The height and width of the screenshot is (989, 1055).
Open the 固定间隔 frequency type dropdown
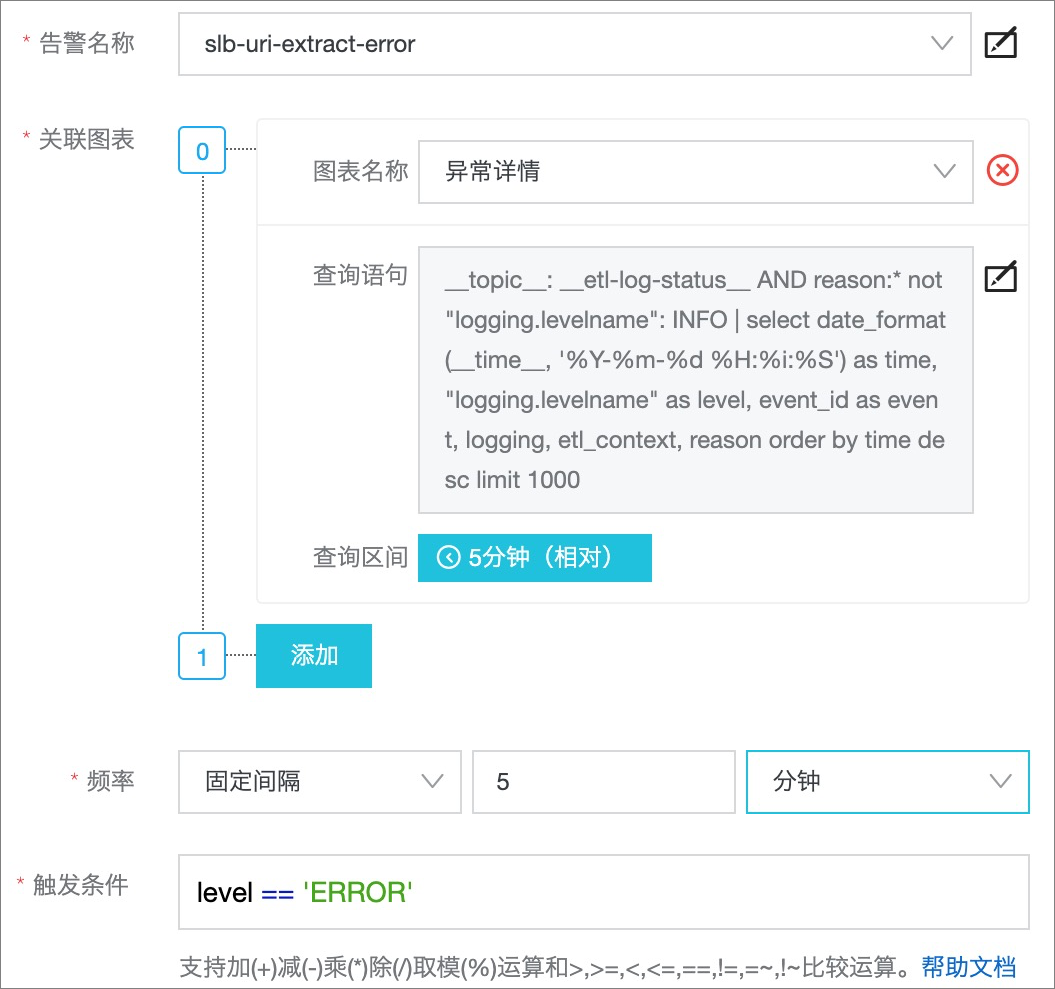coord(320,782)
